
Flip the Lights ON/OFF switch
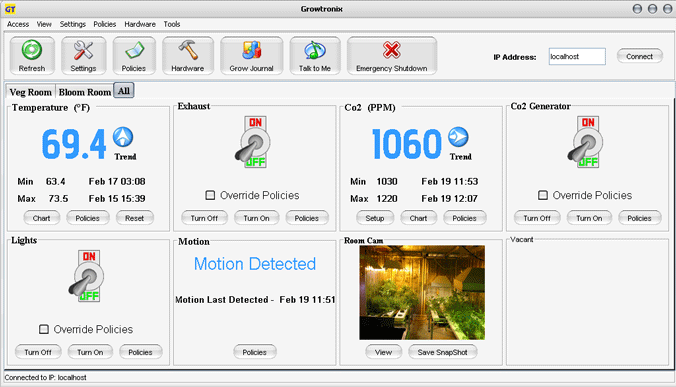88,276
